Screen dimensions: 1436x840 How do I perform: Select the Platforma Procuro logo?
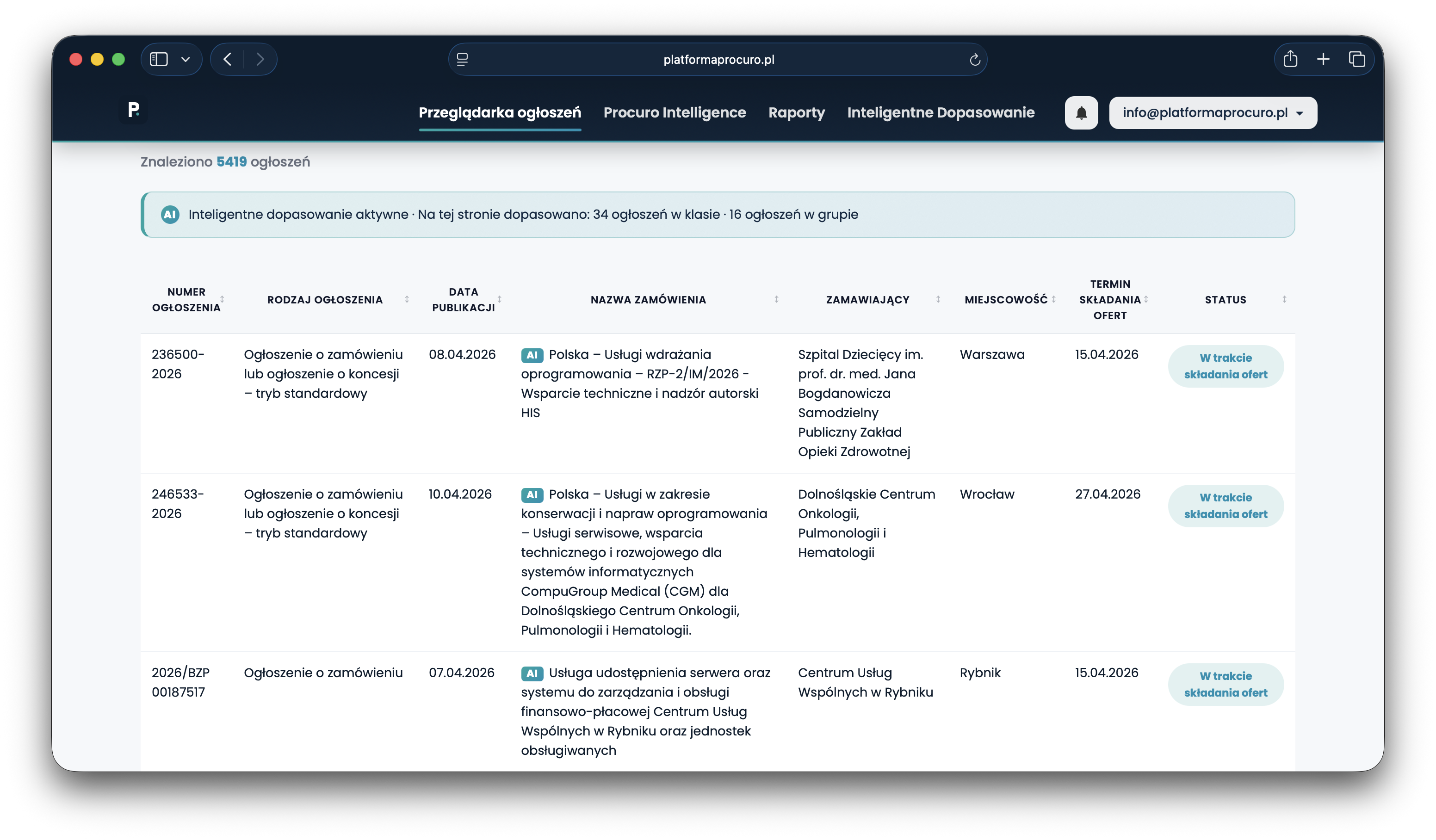pyautogui.click(x=133, y=111)
